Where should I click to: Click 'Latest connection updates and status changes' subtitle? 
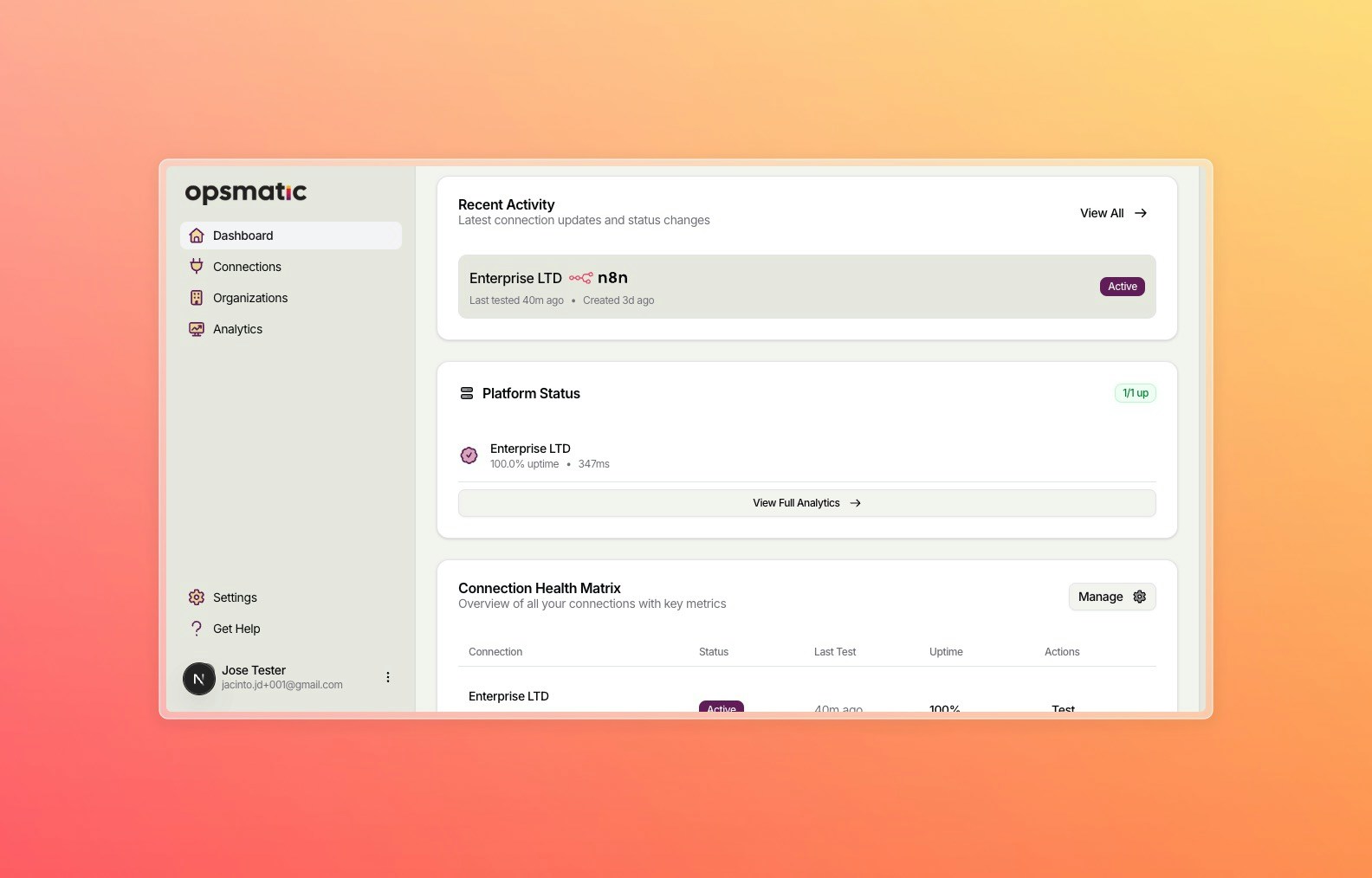(x=584, y=220)
